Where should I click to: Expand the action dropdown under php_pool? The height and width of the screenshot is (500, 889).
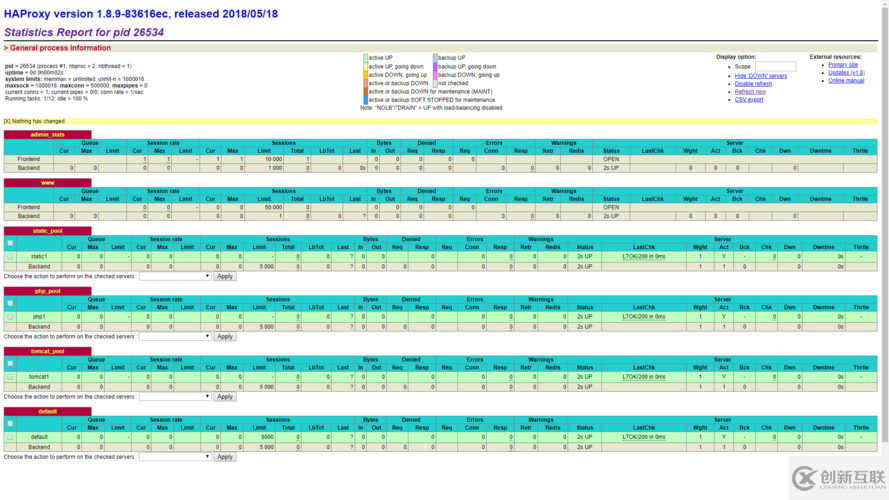coord(174,336)
